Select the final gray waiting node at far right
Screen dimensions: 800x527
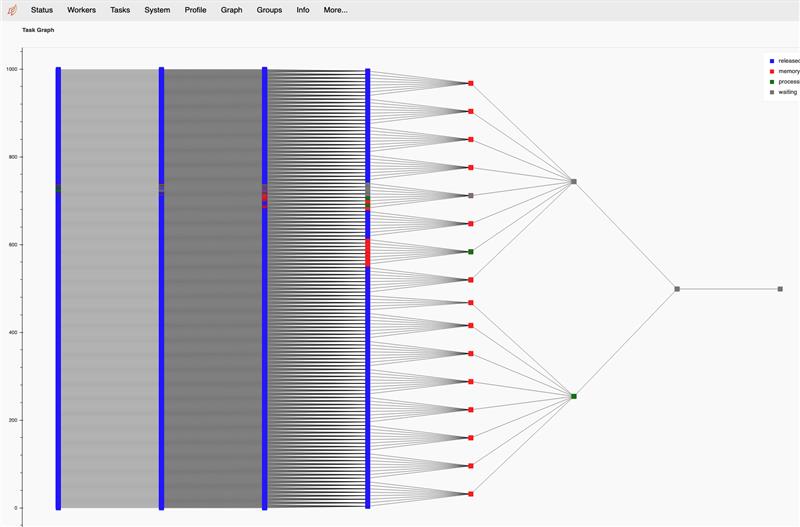tap(780, 289)
